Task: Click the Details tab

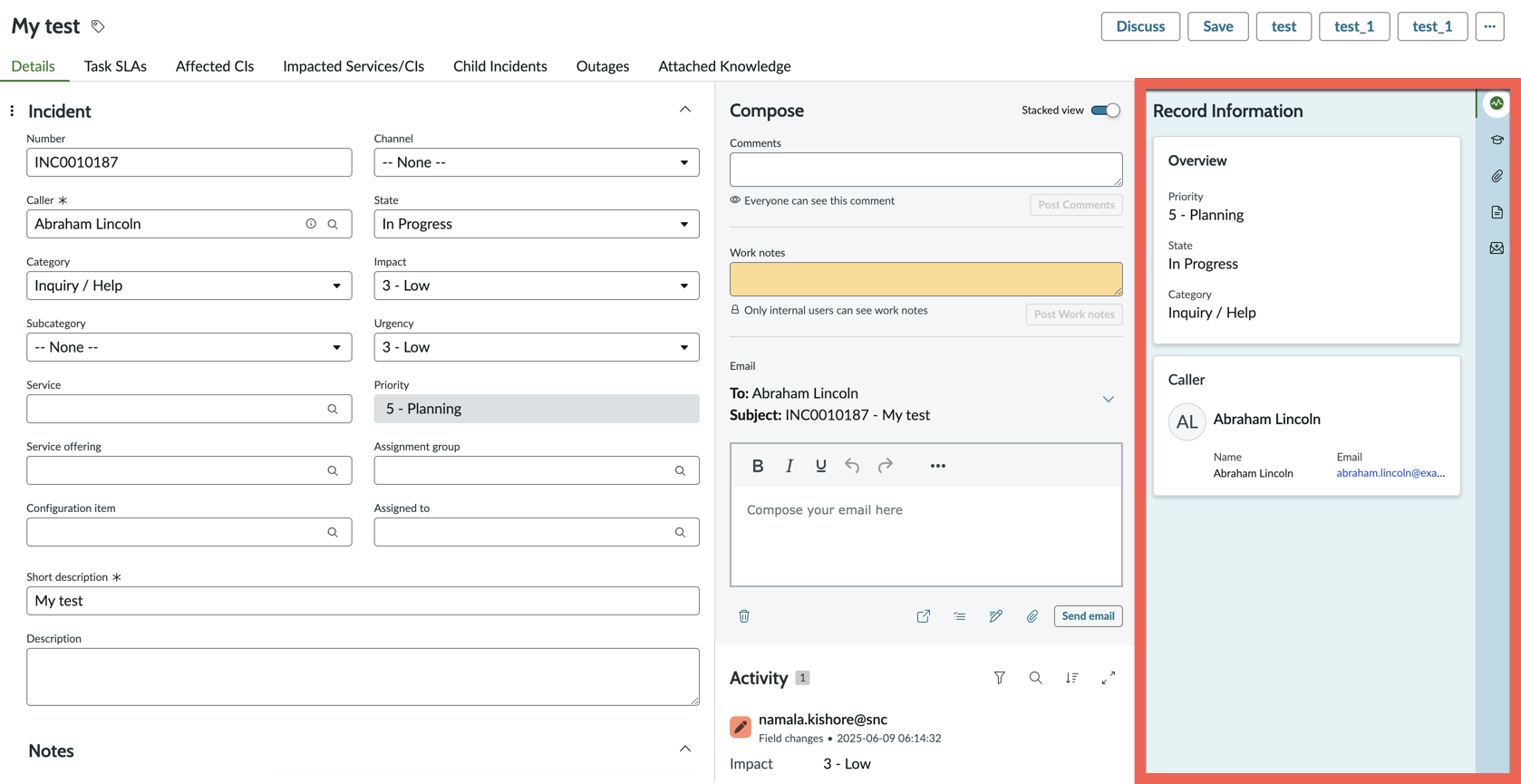Action: coord(33,66)
